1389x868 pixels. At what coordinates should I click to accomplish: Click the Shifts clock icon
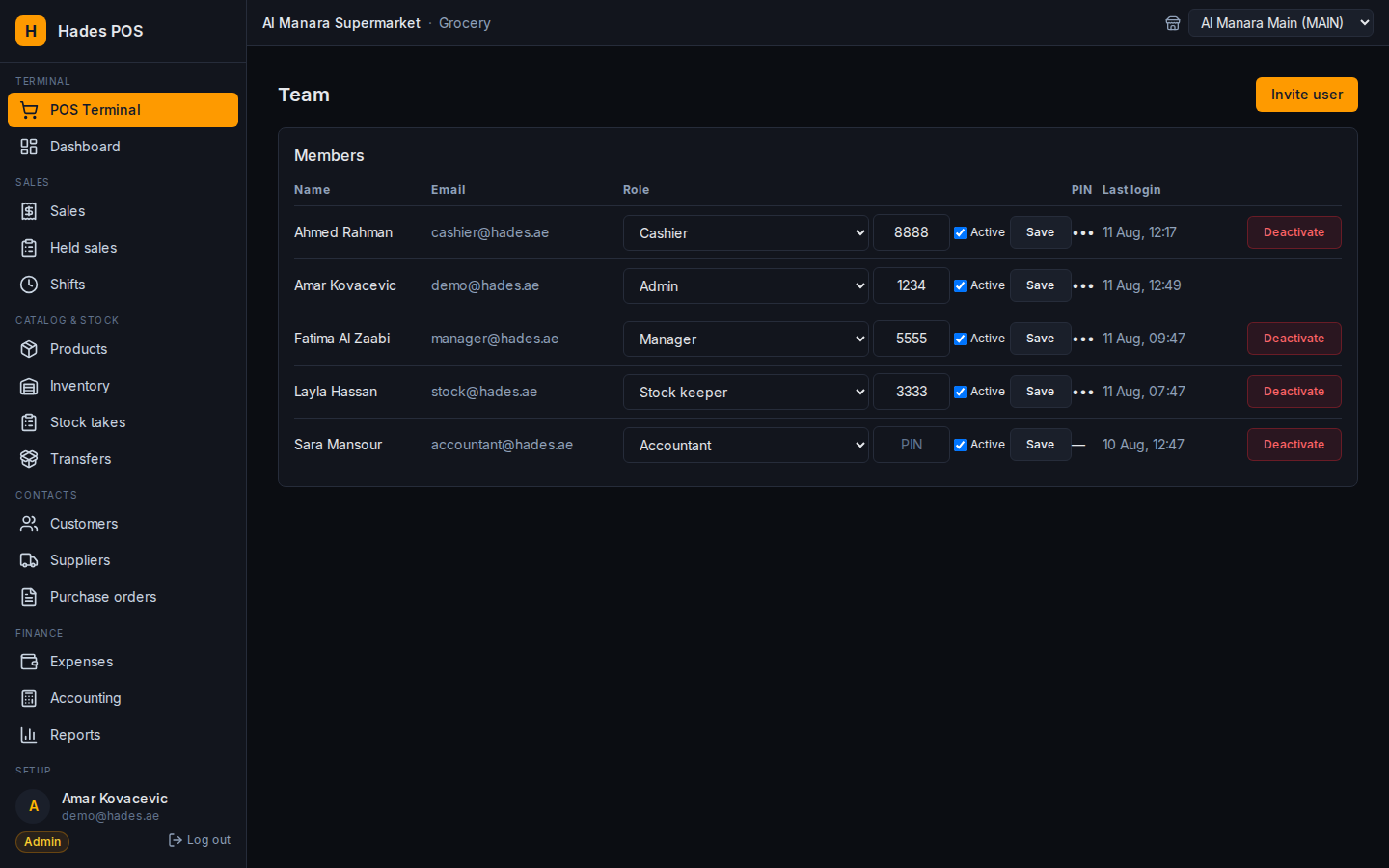(x=29, y=285)
